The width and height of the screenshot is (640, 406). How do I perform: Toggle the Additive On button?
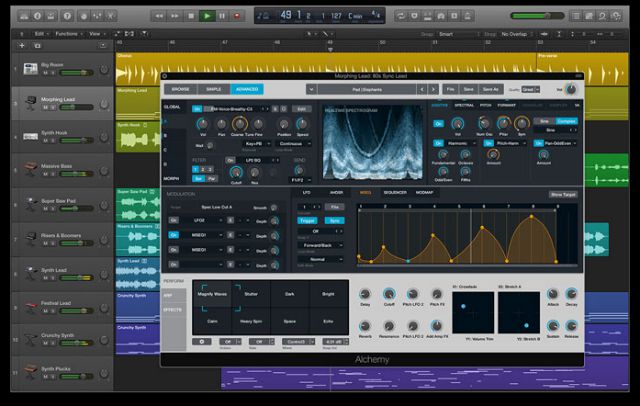click(438, 124)
